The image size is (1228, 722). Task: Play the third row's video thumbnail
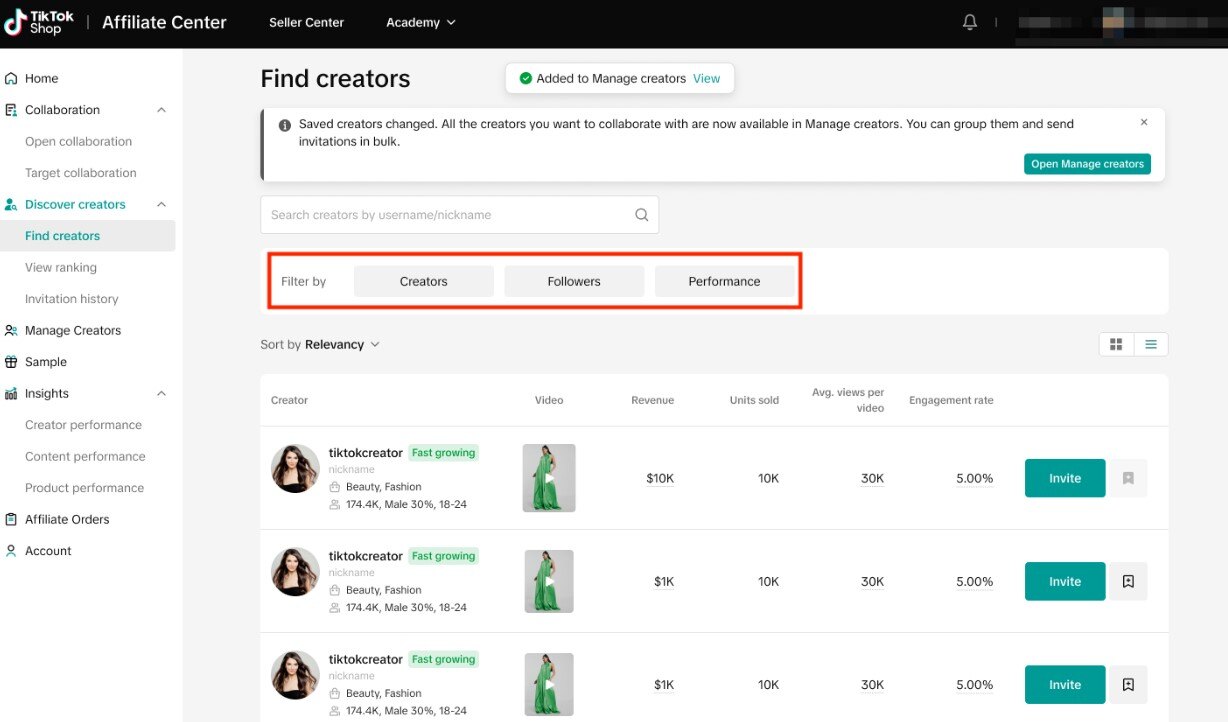click(549, 685)
